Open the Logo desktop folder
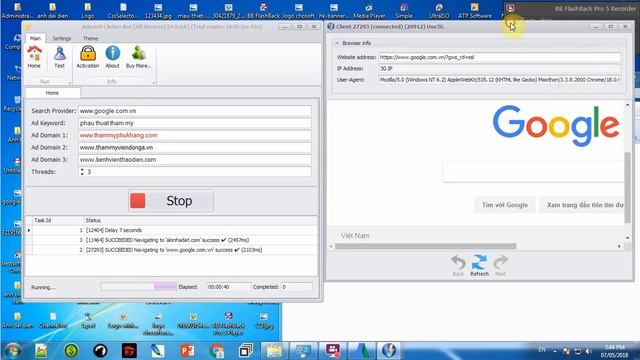Viewport: 640px width, 360px height. pyautogui.click(x=88, y=11)
